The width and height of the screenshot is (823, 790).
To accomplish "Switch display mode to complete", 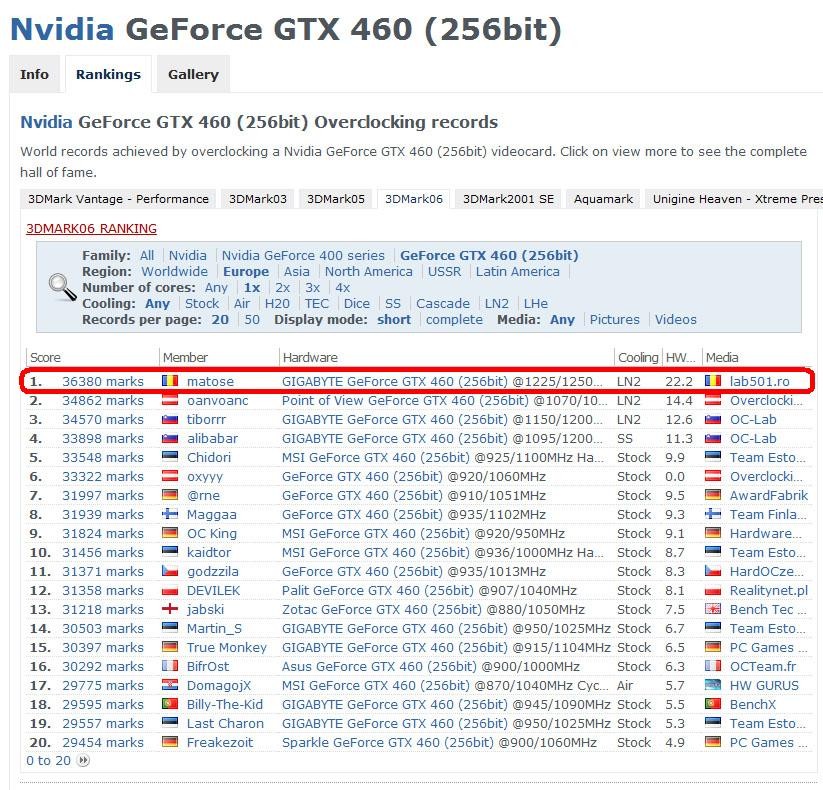I will (454, 320).
